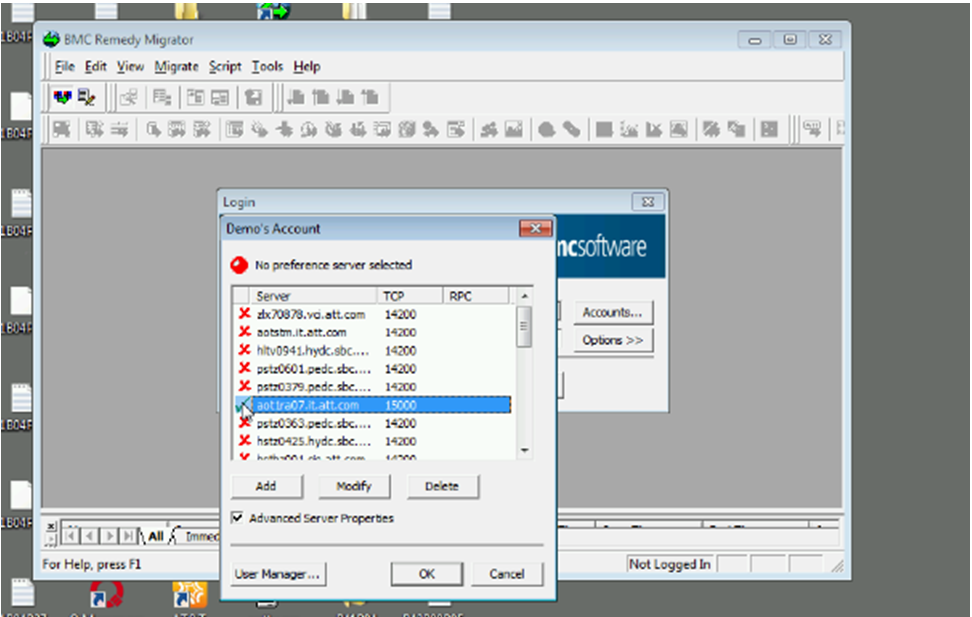The image size is (972, 617).
Task: Click TCP port value 15000
Action: tap(400, 405)
